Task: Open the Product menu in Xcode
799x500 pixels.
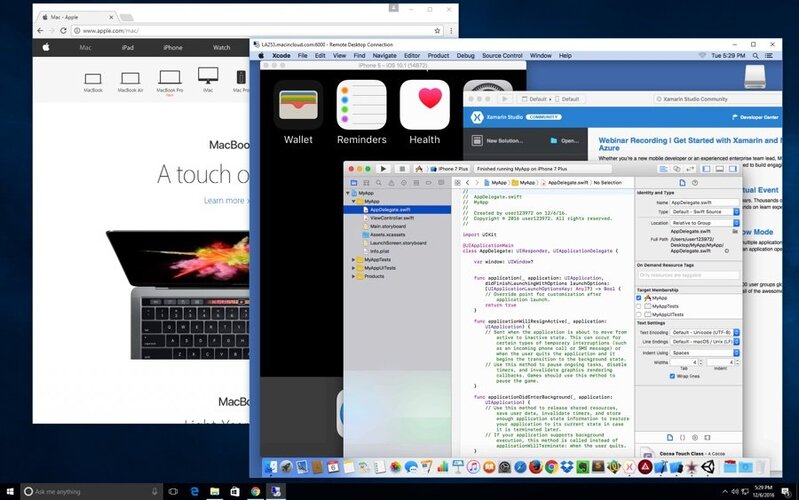Action: 438,56
